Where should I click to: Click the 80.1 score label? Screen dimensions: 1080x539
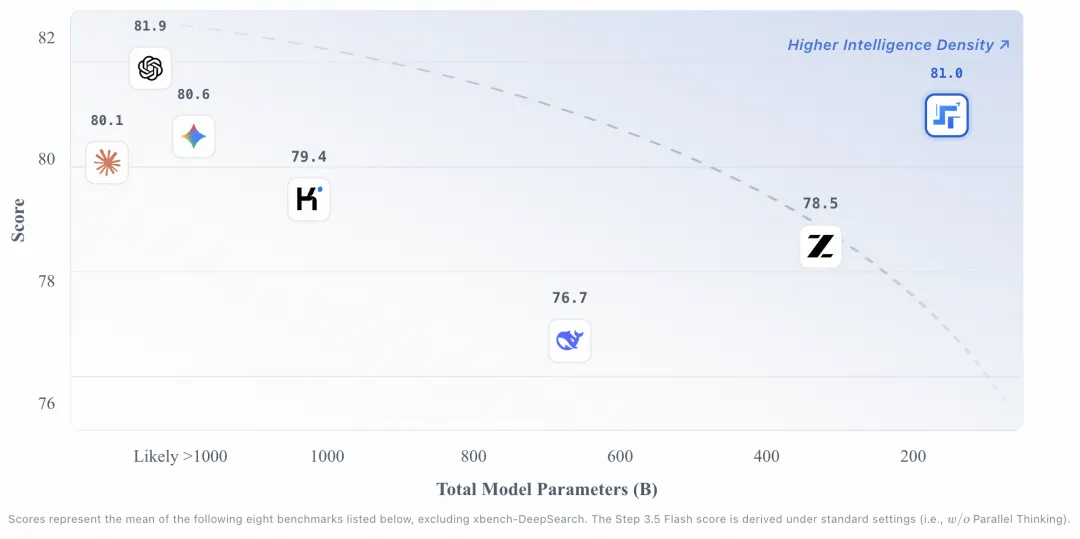[x=107, y=120]
